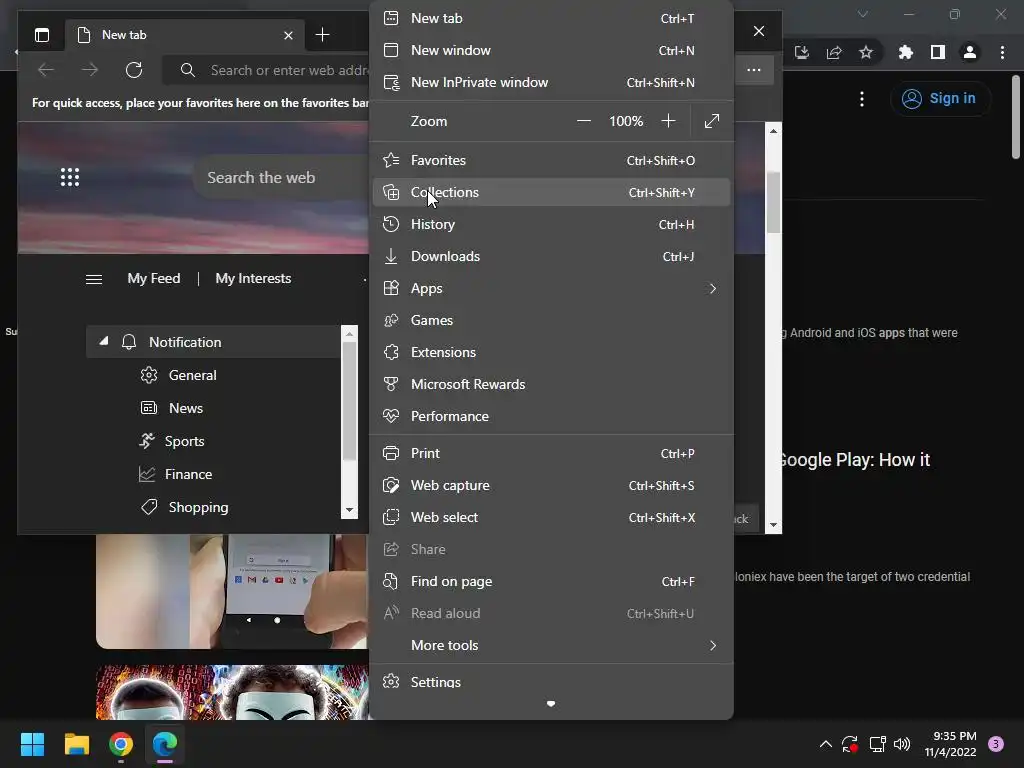Open New InPrivate window from menu
The image size is (1024, 768).
(x=551, y=82)
